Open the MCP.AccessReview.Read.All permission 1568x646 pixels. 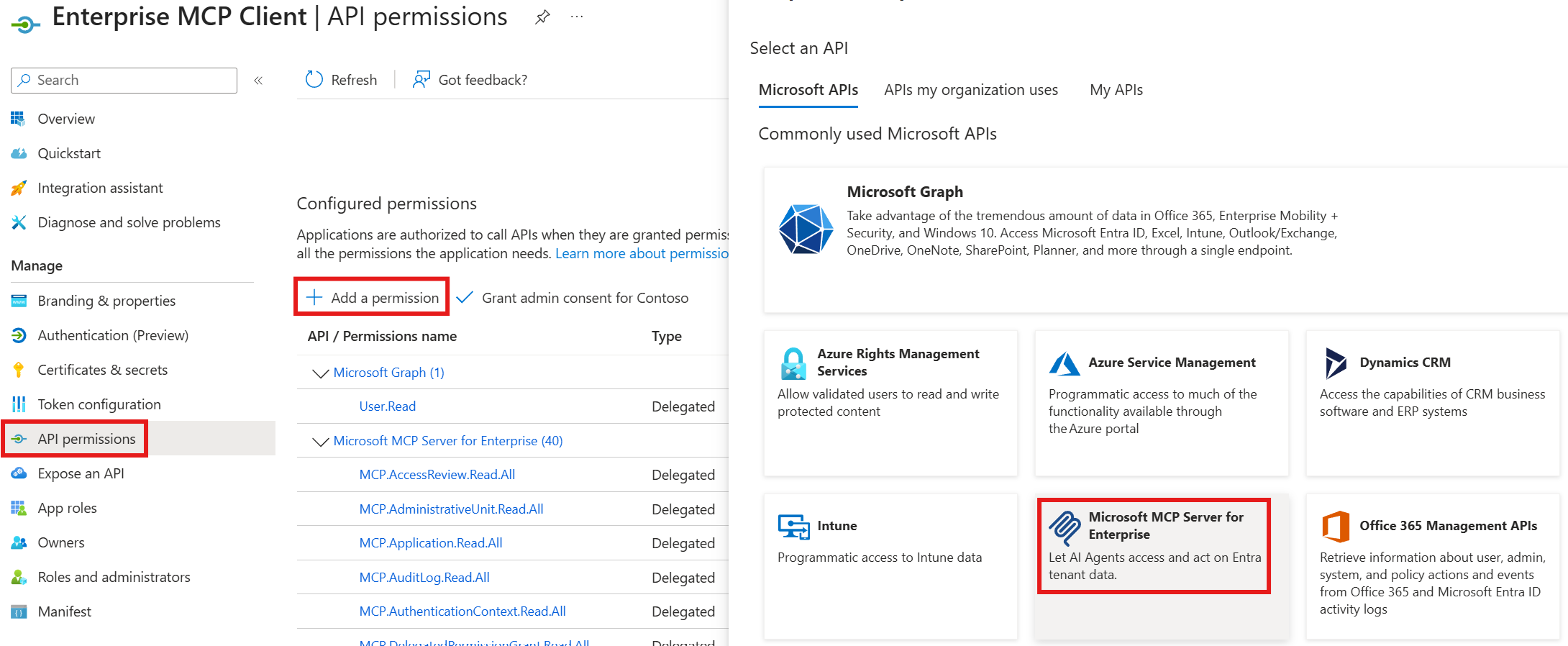coord(437,475)
